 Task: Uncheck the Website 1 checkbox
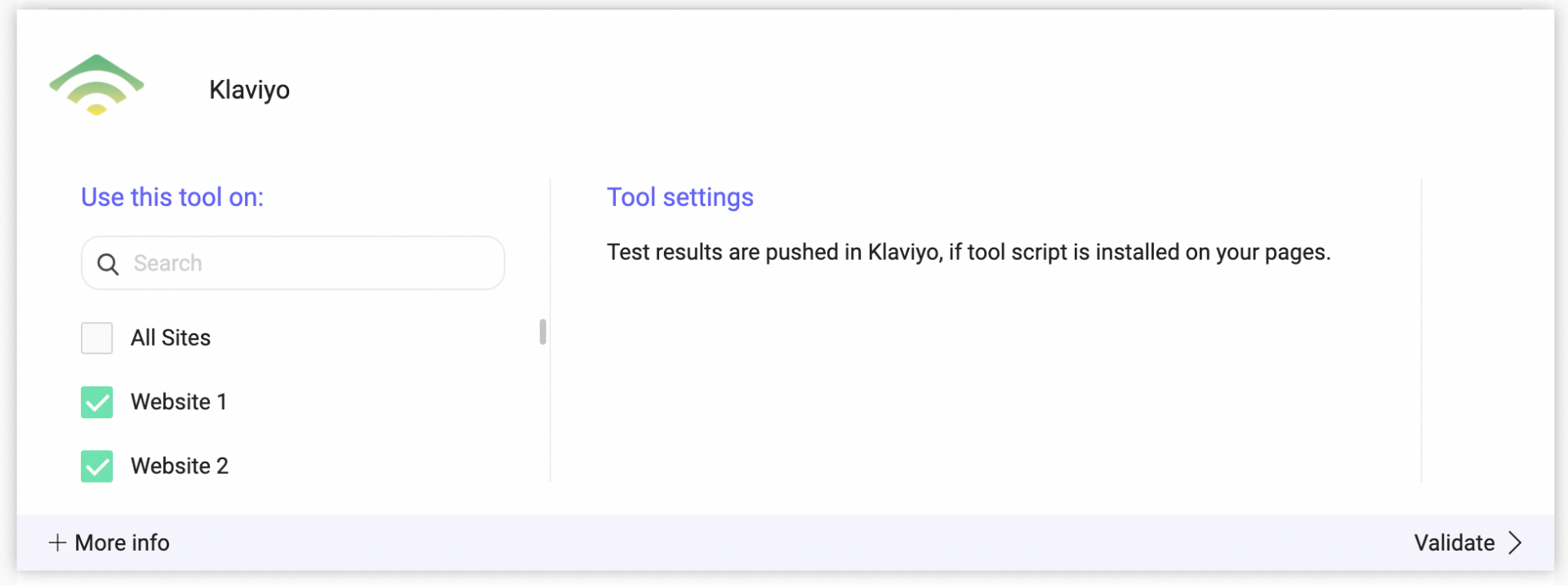point(96,402)
